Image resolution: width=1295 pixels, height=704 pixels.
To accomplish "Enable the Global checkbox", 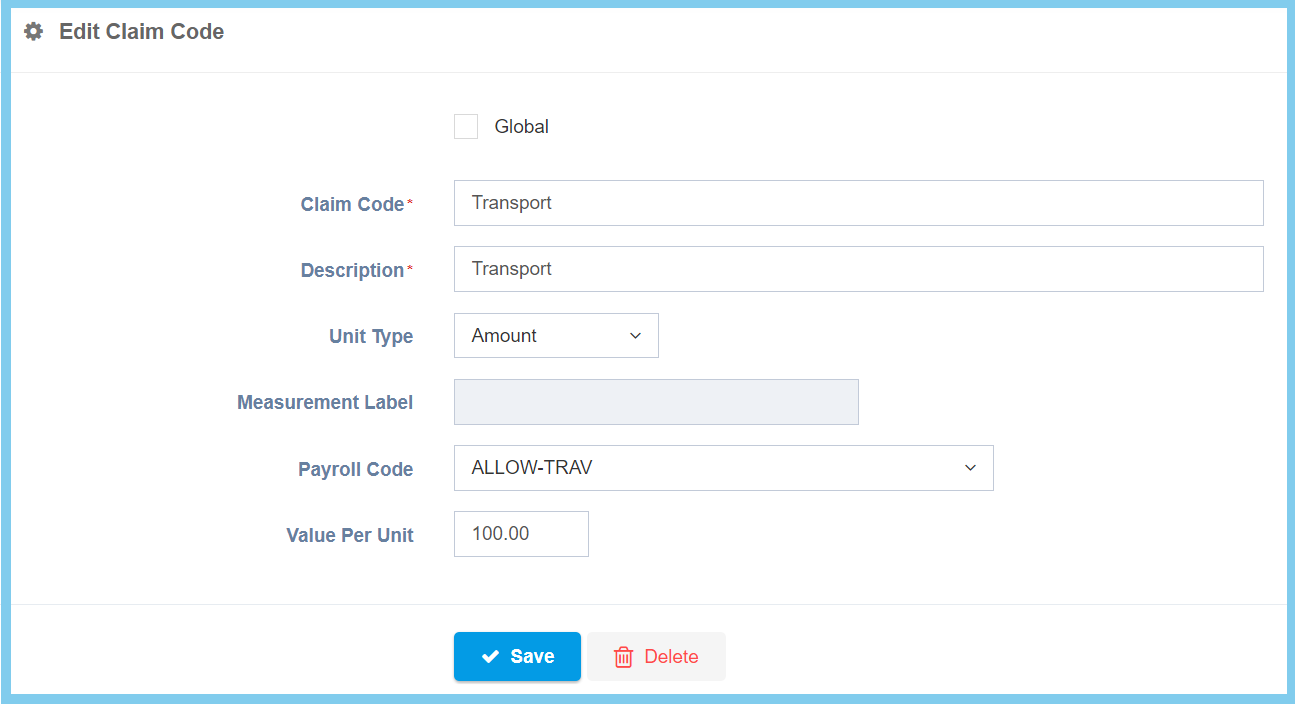I will pyautogui.click(x=466, y=127).
